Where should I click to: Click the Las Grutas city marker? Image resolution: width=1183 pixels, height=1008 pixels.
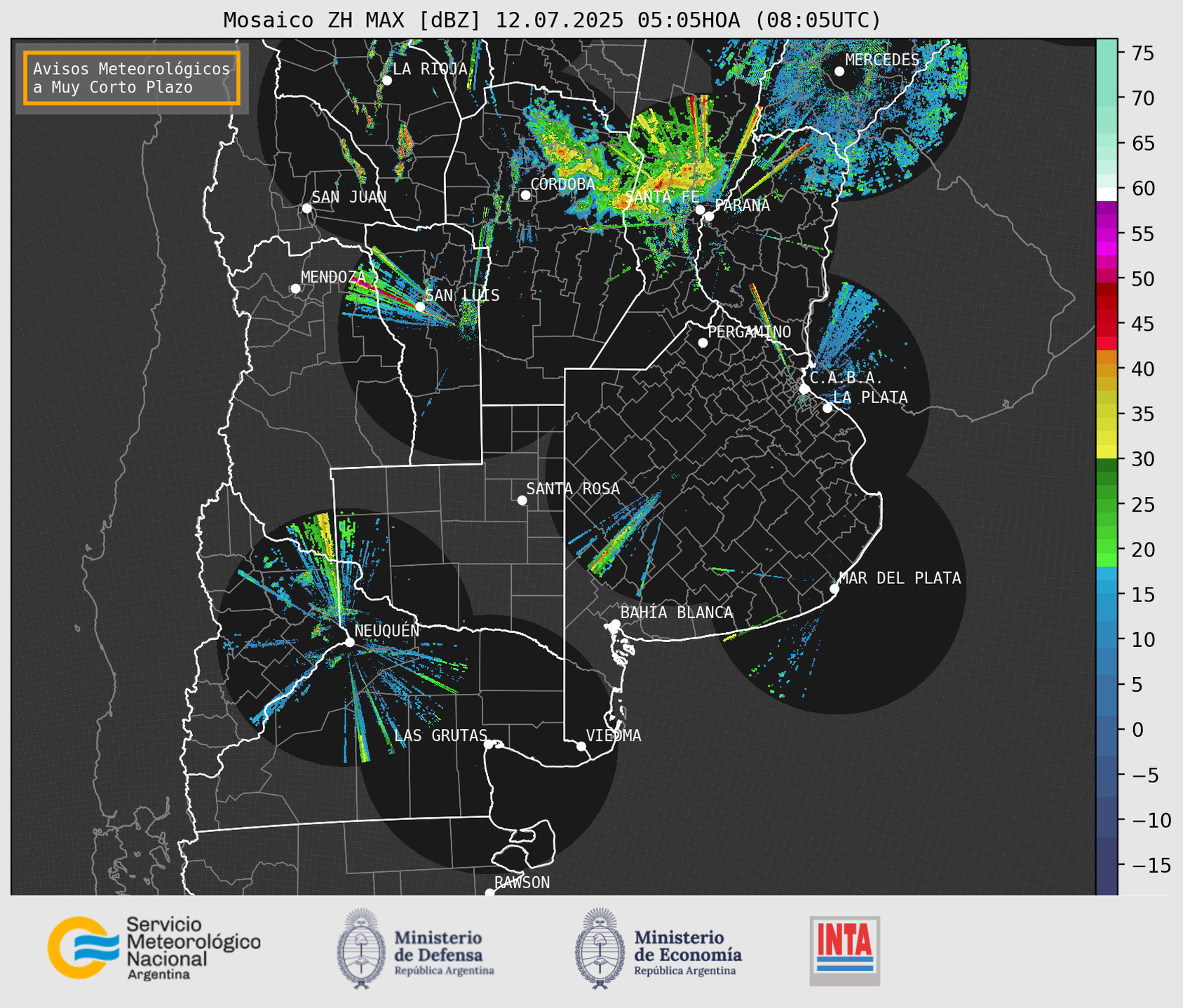(x=489, y=744)
